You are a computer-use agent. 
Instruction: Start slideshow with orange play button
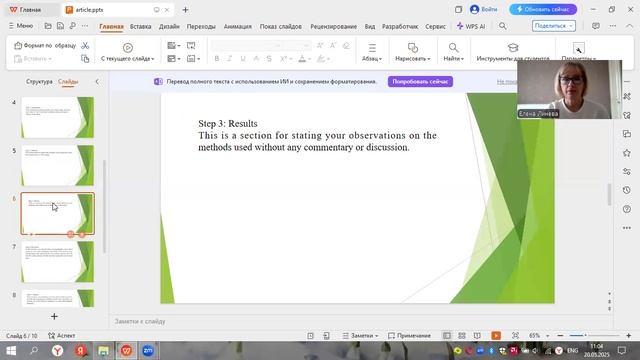pos(496,336)
